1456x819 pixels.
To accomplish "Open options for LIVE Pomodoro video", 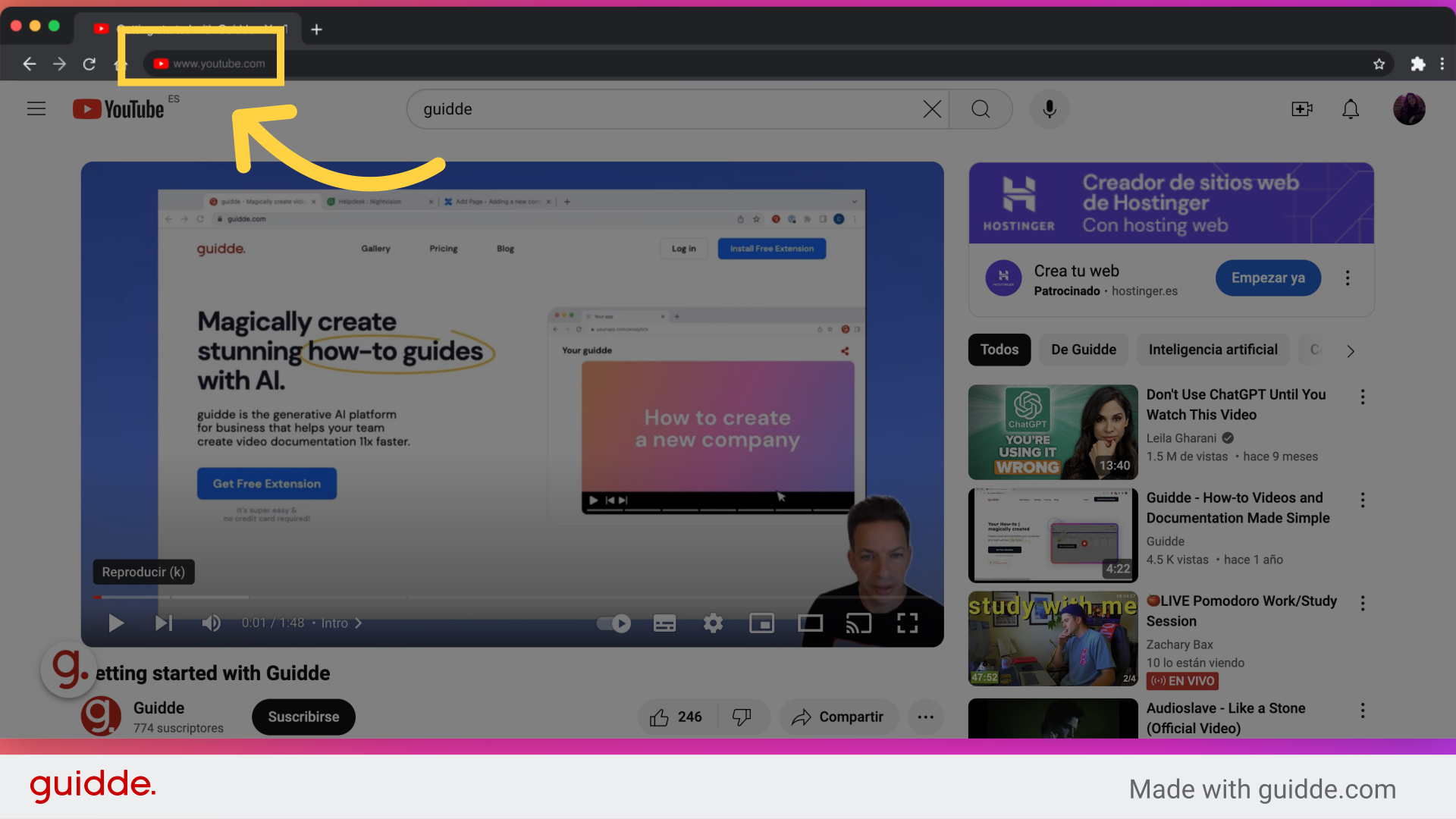I will click(1363, 604).
